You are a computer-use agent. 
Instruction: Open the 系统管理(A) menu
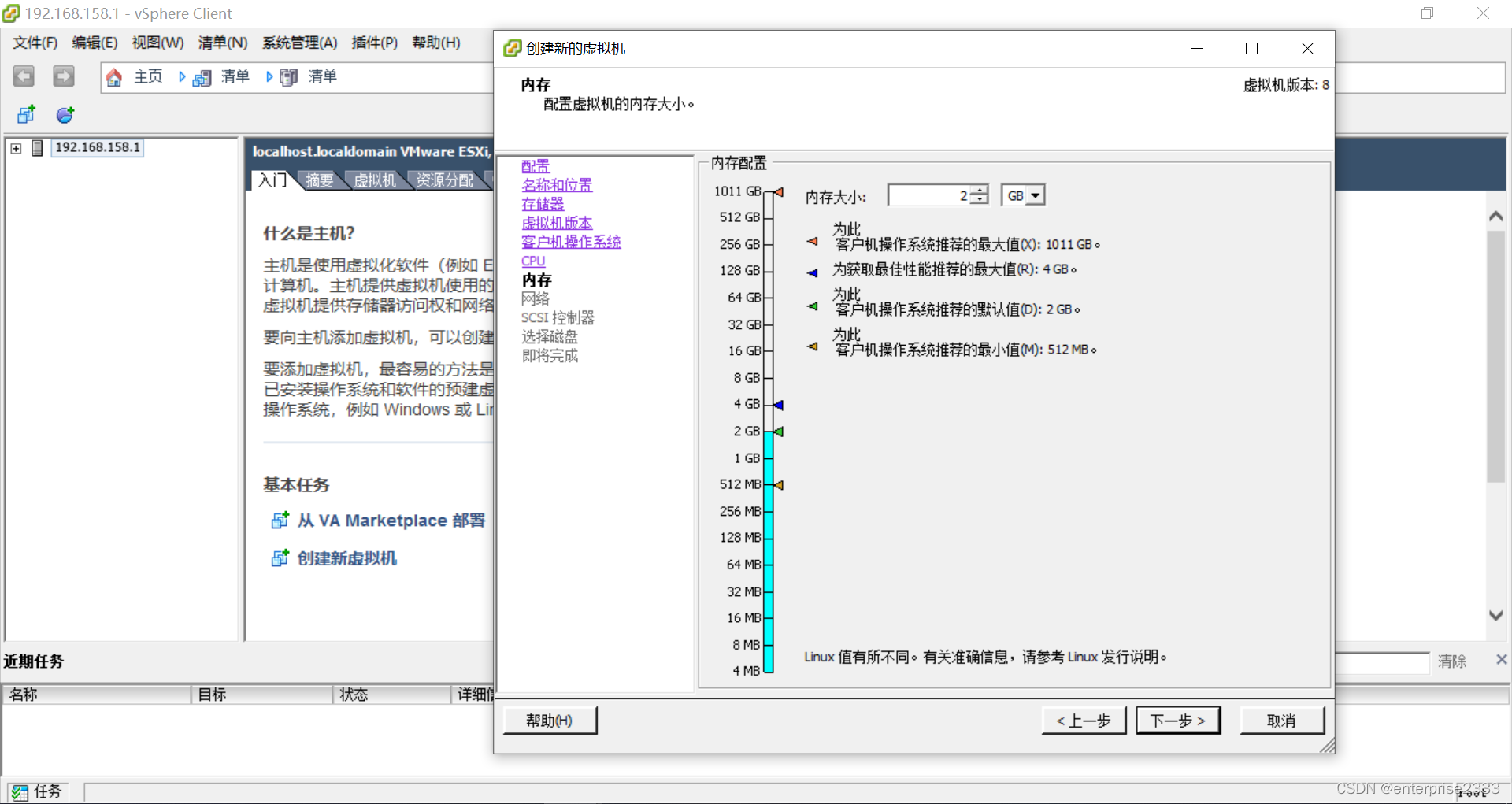coord(300,43)
